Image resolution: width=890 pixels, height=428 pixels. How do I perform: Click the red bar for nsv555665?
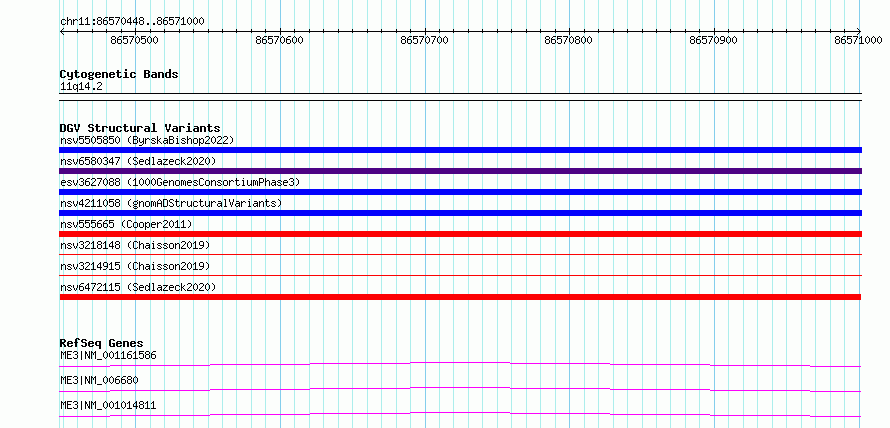tap(460, 234)
